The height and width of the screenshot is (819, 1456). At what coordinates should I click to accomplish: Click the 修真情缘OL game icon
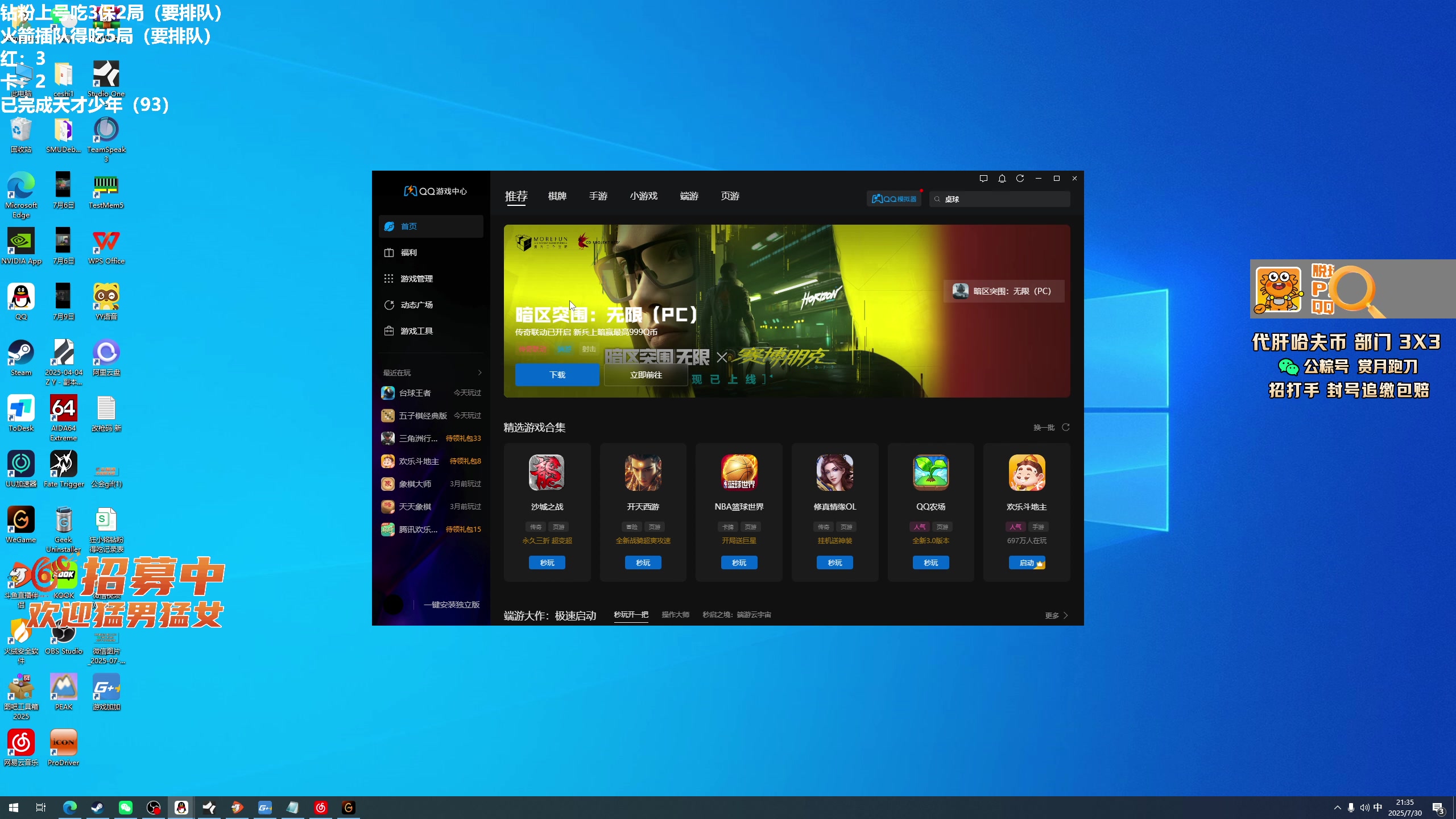[x=834, y=472]
